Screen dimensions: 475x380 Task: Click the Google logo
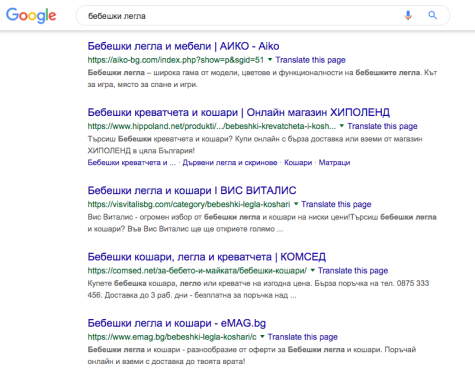[x=31, y=15]
